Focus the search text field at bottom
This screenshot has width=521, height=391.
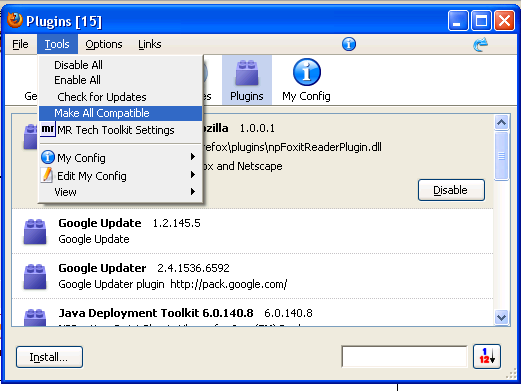[x=404, y=357]
